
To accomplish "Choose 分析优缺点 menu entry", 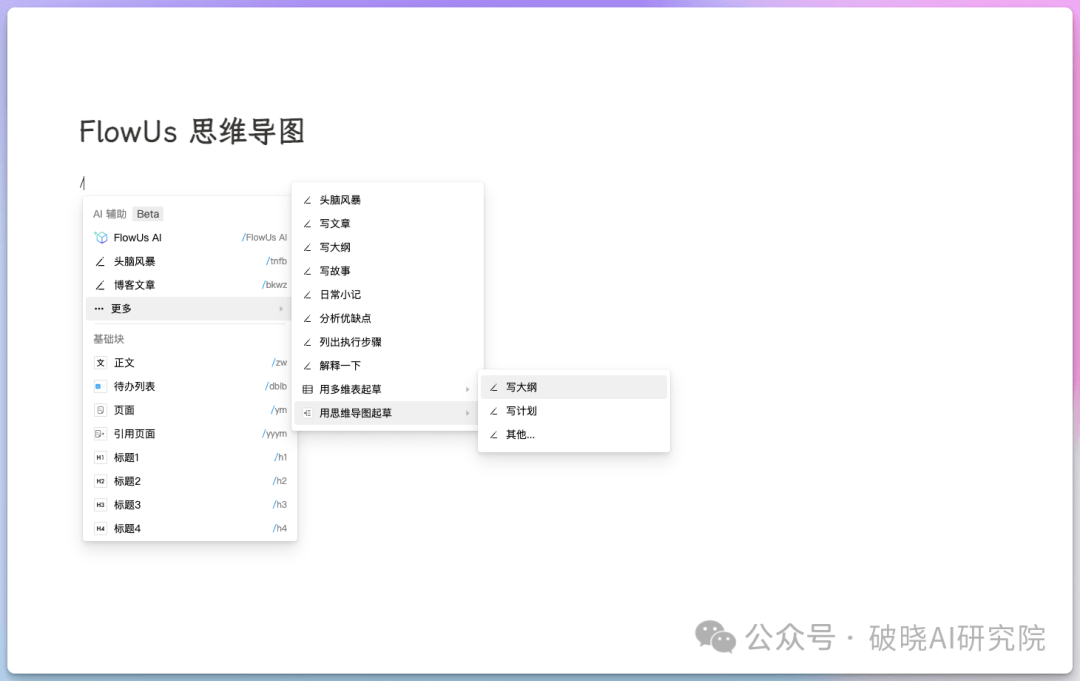I will [387, 319].
